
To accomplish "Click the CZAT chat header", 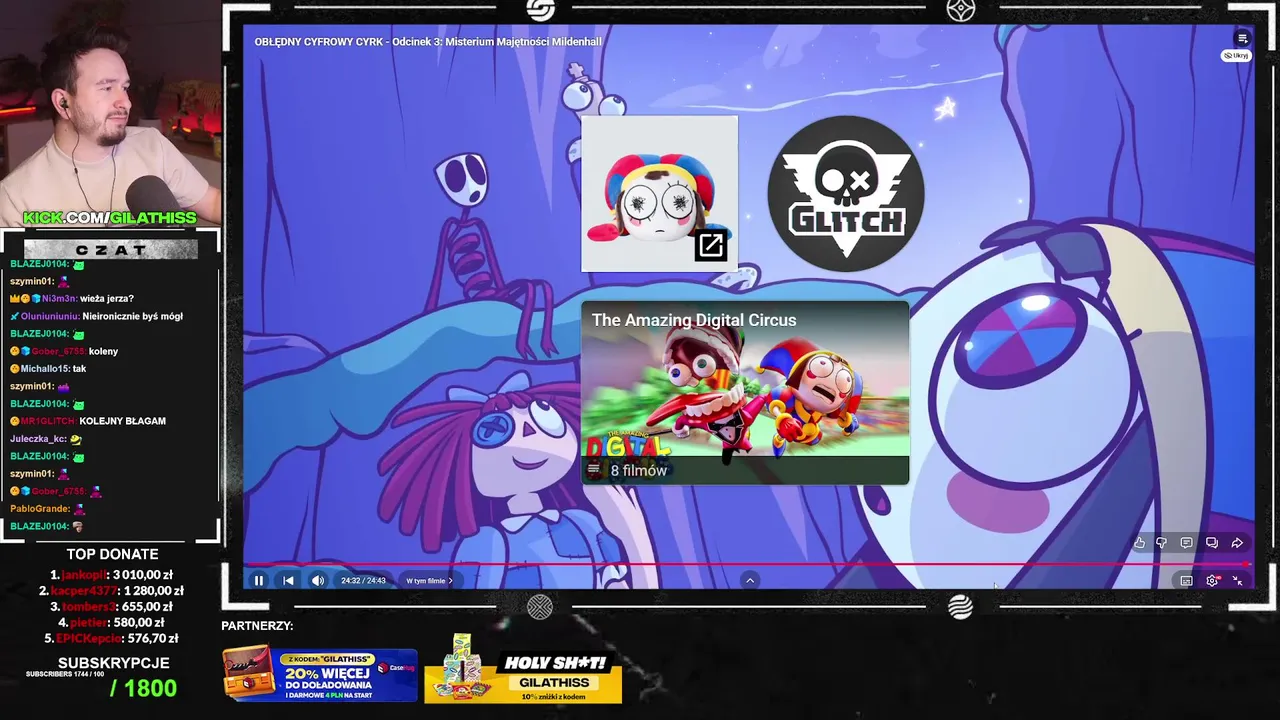I will click(x=110, y=249).
